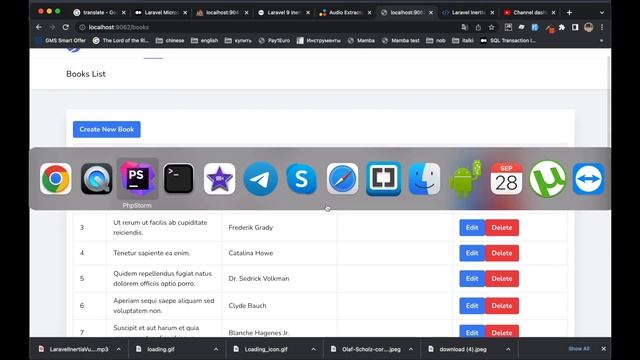Open Calendar from the app switcher
640x360 pixels.
(507, 179)
